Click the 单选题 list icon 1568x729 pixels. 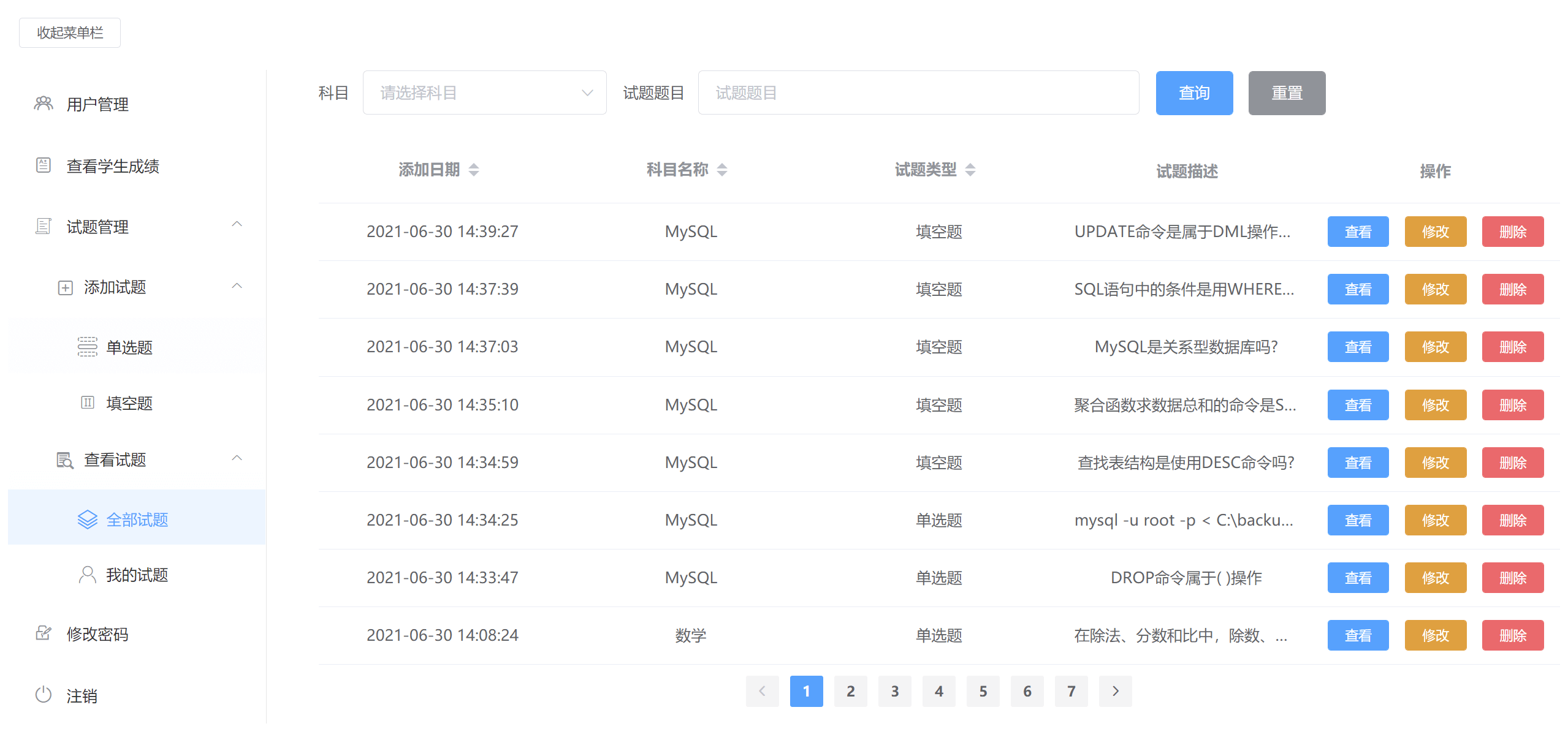point(87,347)
